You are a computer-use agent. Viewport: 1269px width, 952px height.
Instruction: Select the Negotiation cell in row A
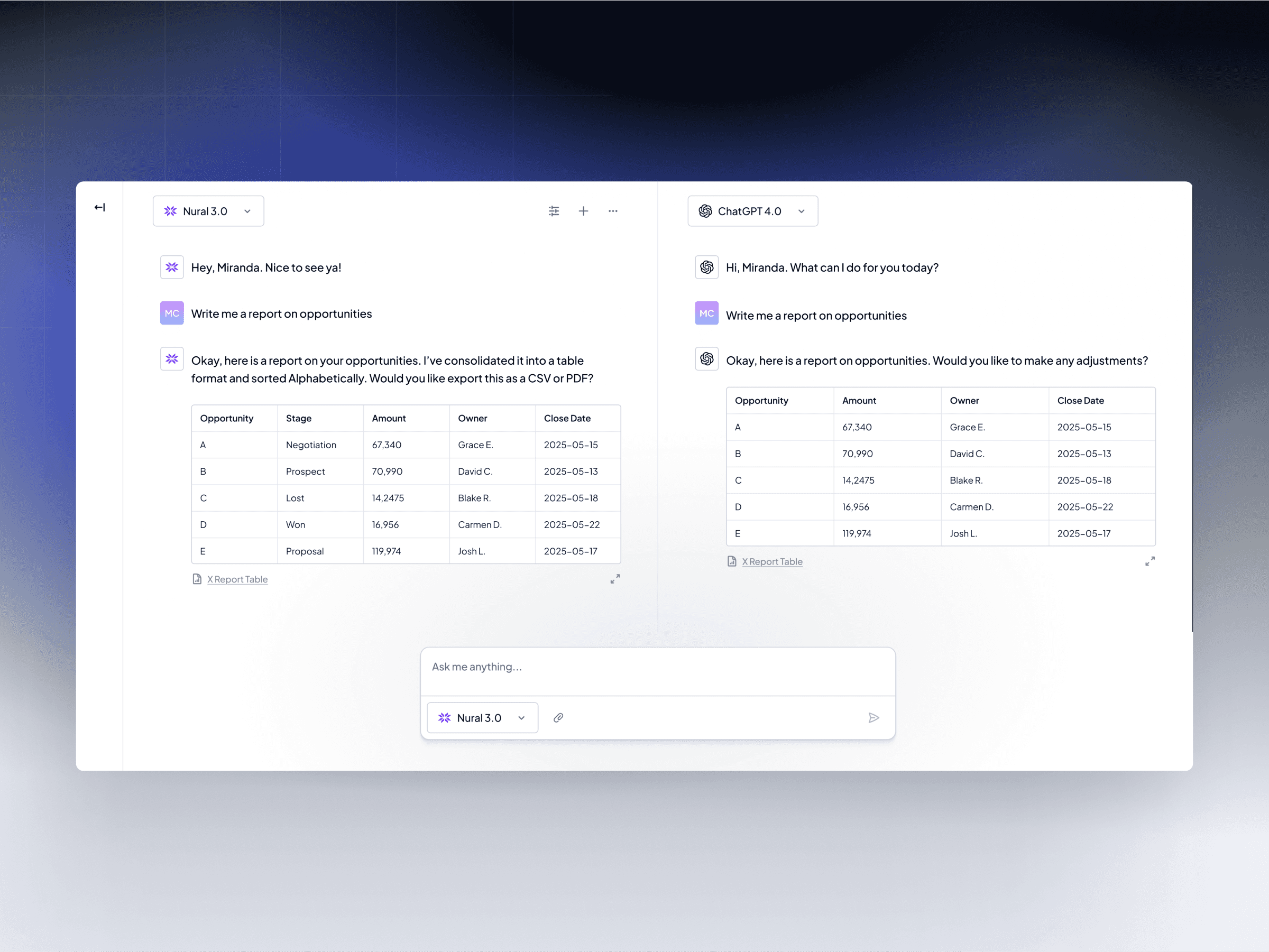(311, 445)
